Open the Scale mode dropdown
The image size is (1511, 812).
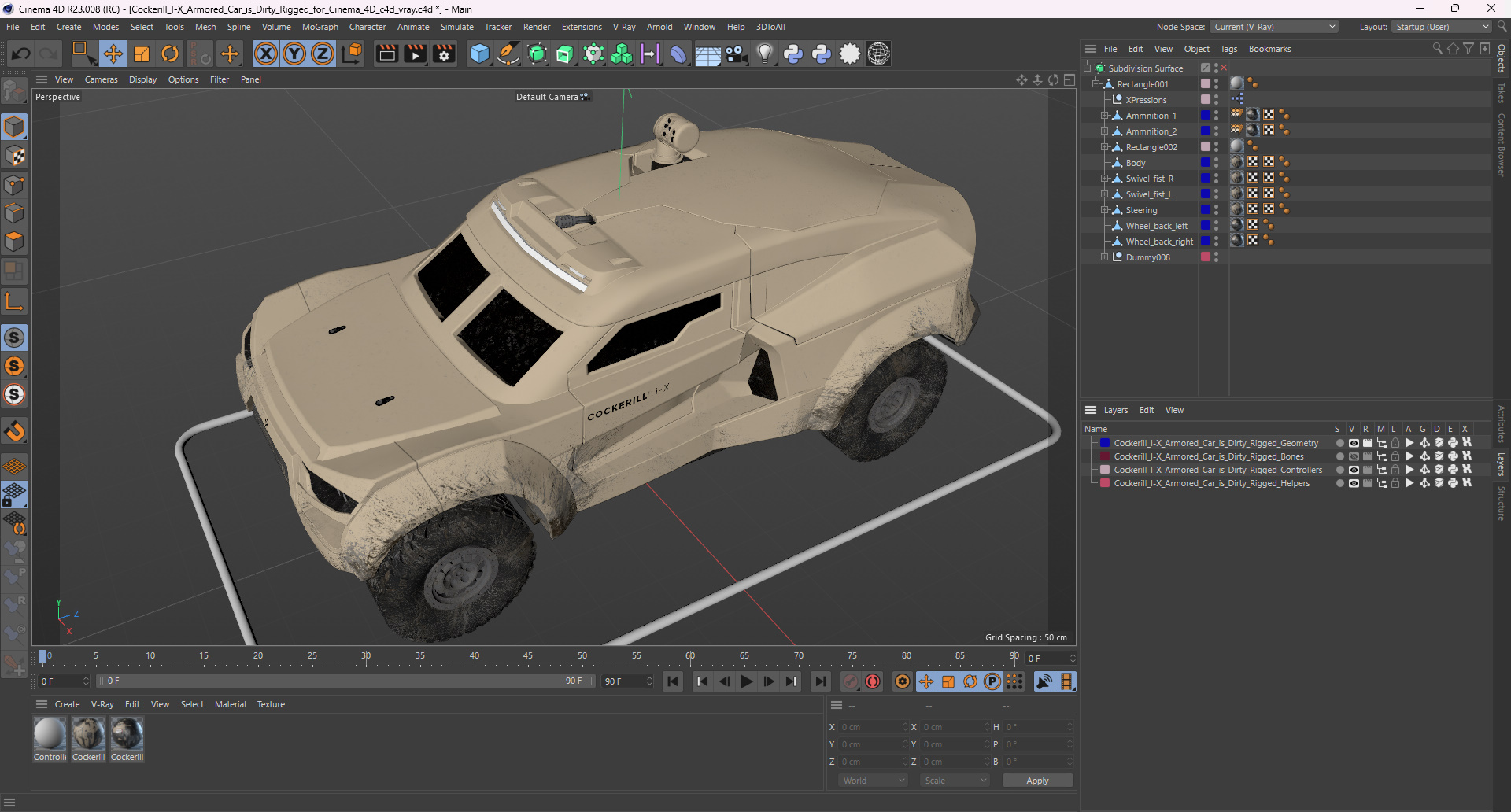coord(955,781)
